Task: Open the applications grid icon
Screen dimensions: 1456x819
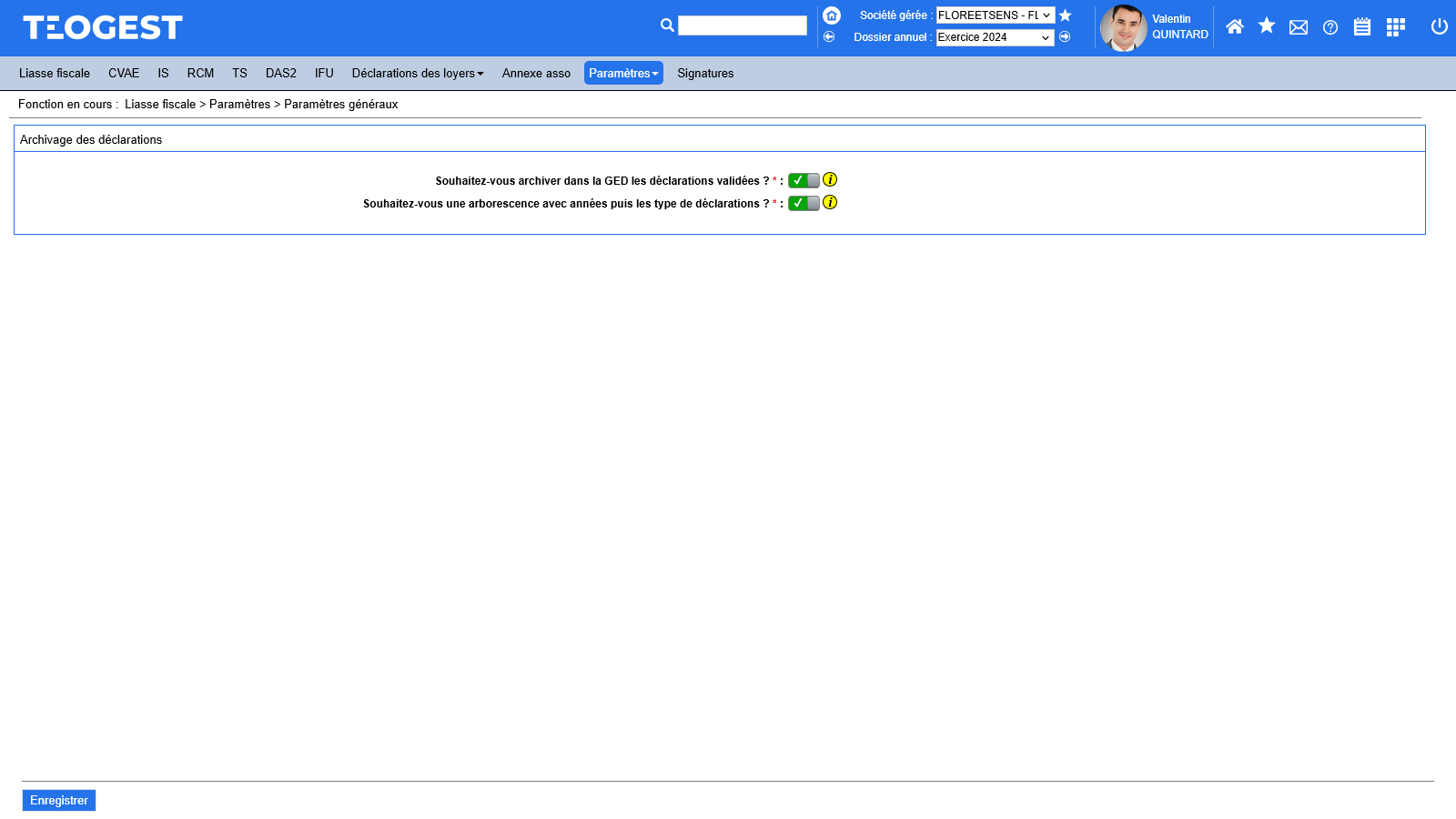Action: tap(1395, 27)
